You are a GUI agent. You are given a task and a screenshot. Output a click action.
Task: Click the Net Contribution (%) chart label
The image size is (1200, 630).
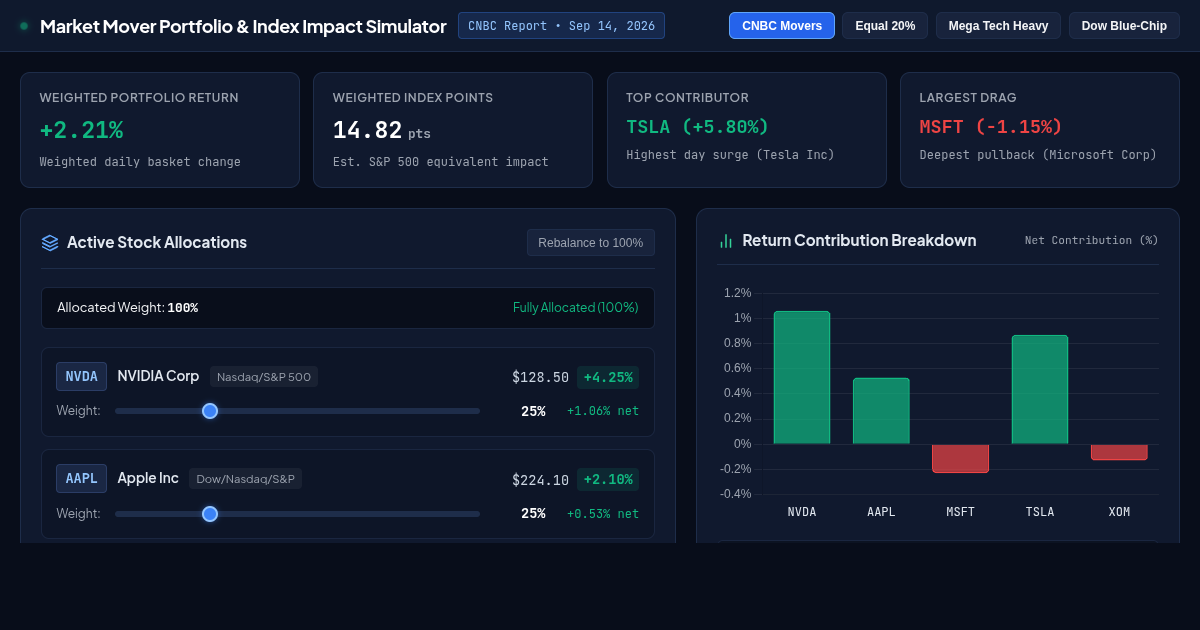(1091, 241)
